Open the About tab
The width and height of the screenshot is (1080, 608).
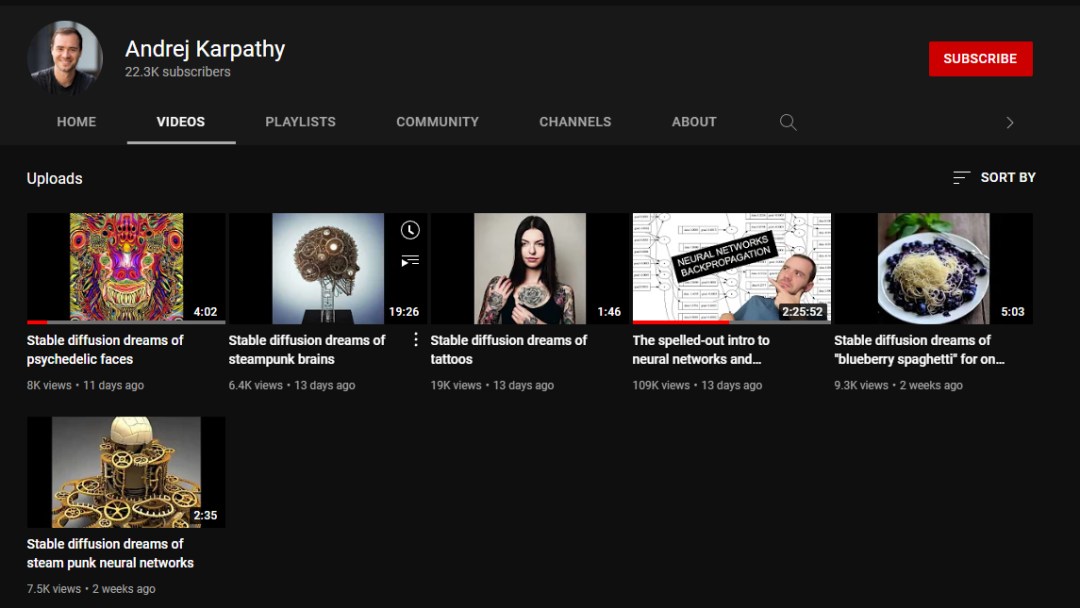pos(694,122)
